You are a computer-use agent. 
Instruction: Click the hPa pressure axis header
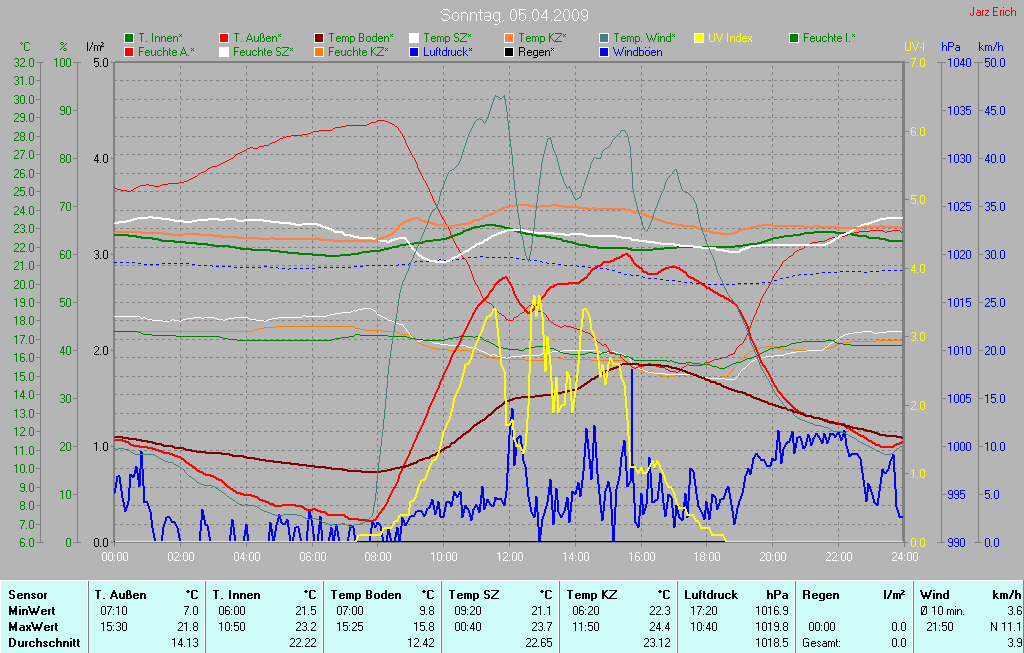[x=951, y=47]
